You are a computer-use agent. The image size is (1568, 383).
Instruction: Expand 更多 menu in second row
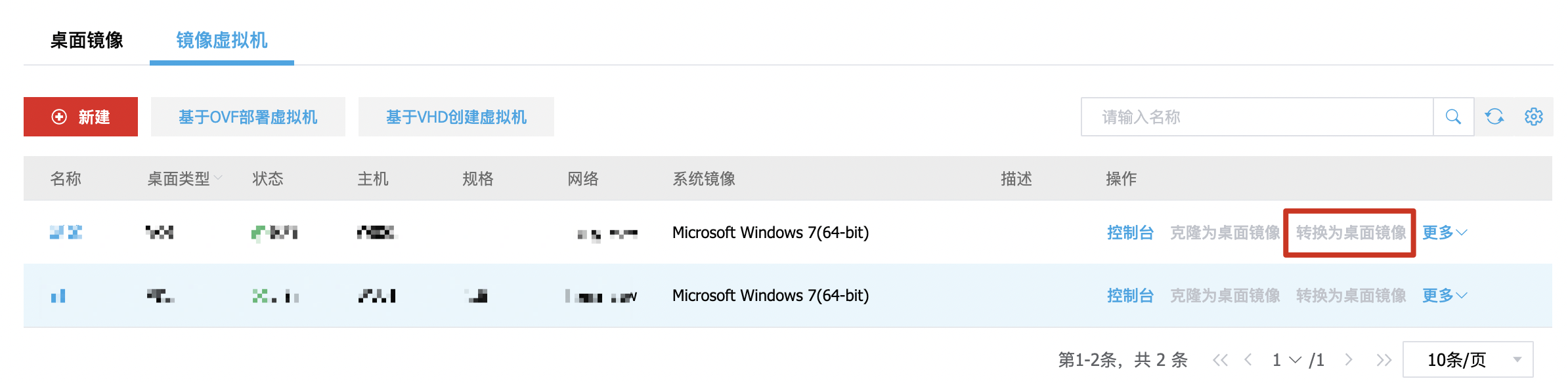(x=1444, y=296)
